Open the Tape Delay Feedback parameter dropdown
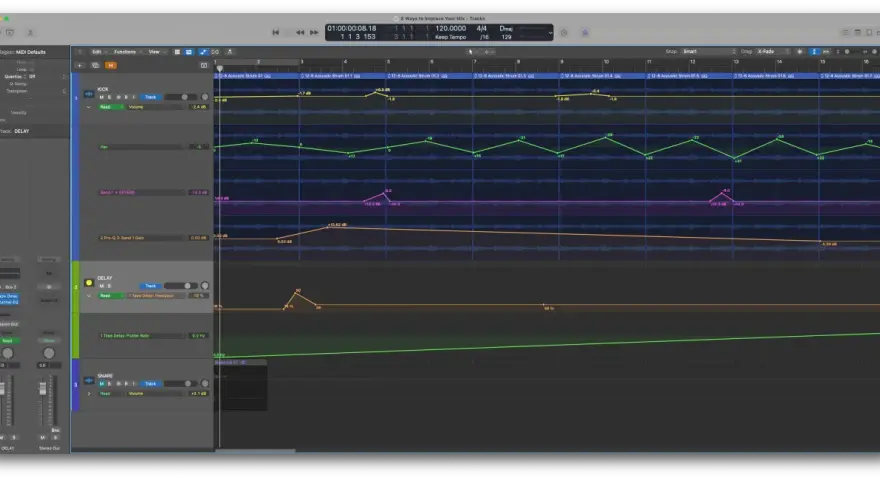880x480 pixels. pyautogui.click(x=155, y=296)
